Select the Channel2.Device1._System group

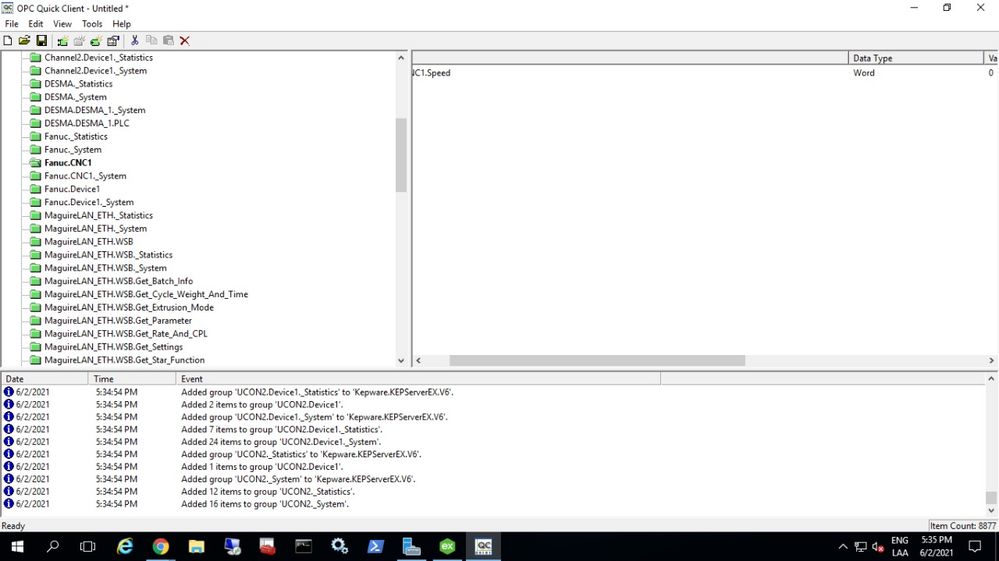tap(96, 71)
